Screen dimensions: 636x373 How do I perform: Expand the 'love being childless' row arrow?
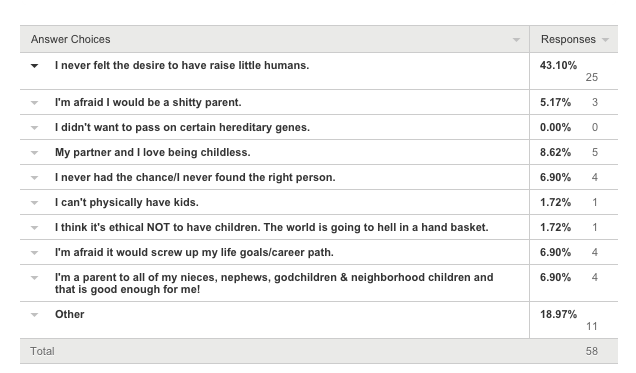(34, 153)
